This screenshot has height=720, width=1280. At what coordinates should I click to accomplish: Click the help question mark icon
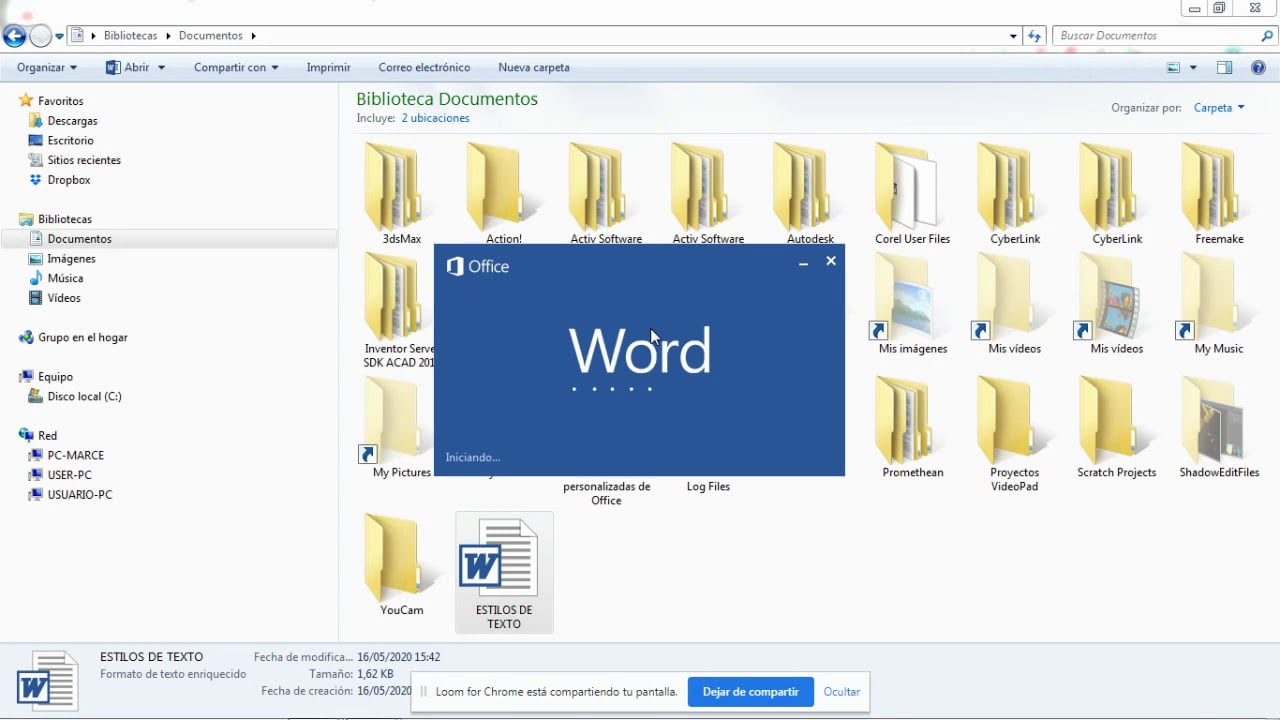(x=1258, y=68)
